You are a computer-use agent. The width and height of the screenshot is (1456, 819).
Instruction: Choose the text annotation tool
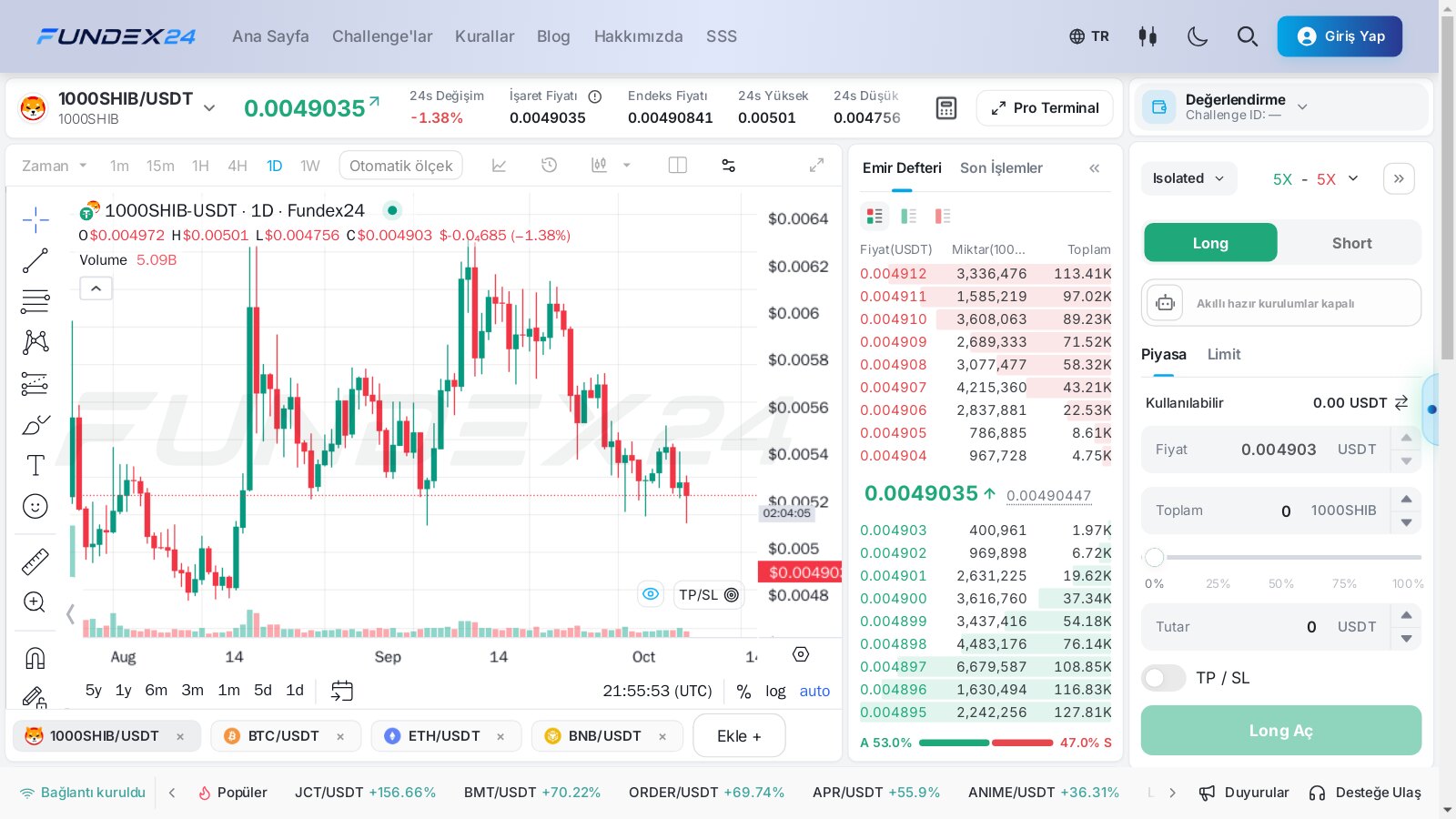(x=35, y=466)
